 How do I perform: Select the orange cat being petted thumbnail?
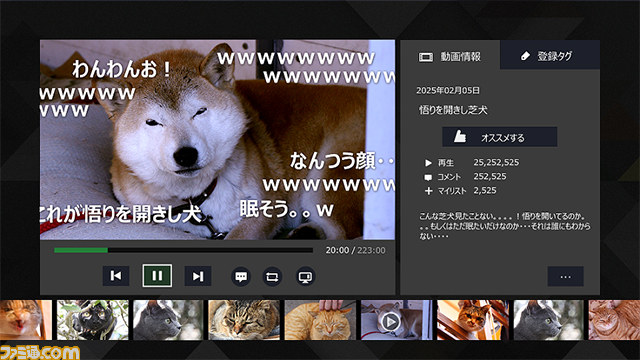(320, 320)
